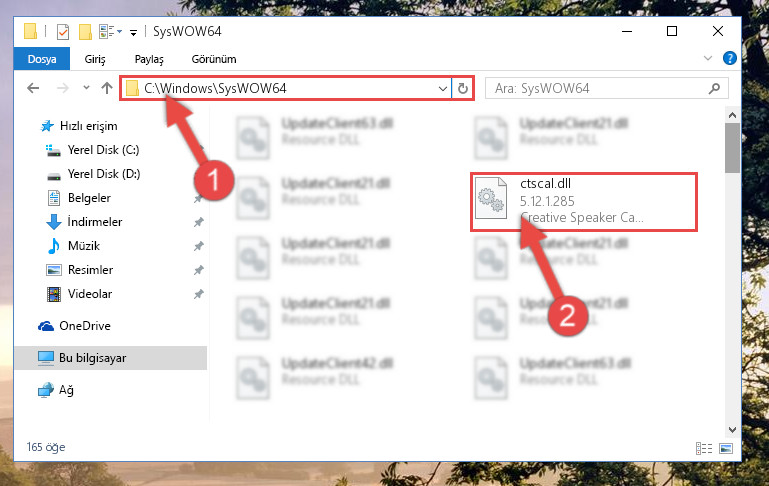Open the Görünüm ribbon tab
Image resolution: width=769 pixels, height=486 pixels.
pos(214,59)
